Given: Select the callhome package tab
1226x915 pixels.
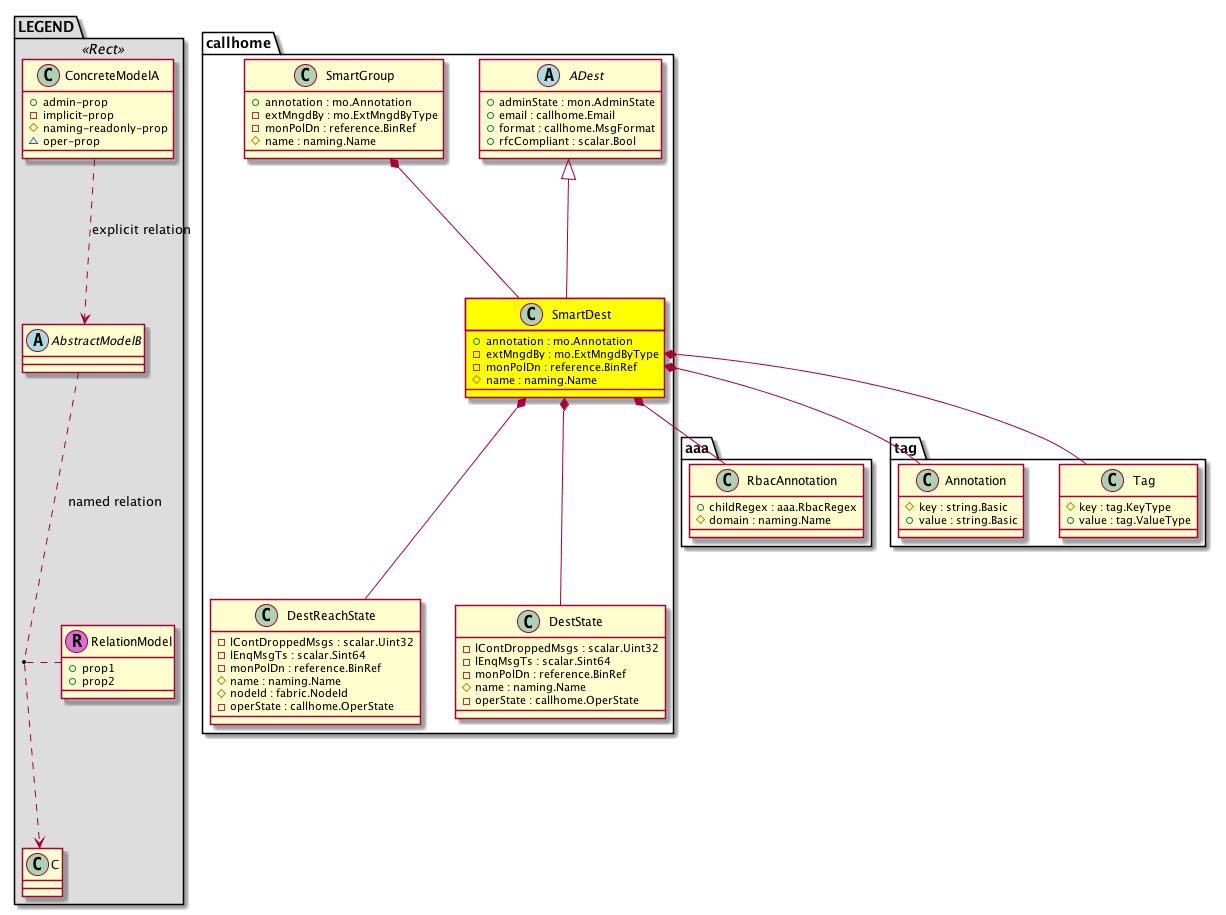Looking at the screenshot, I should coord(239,42).
